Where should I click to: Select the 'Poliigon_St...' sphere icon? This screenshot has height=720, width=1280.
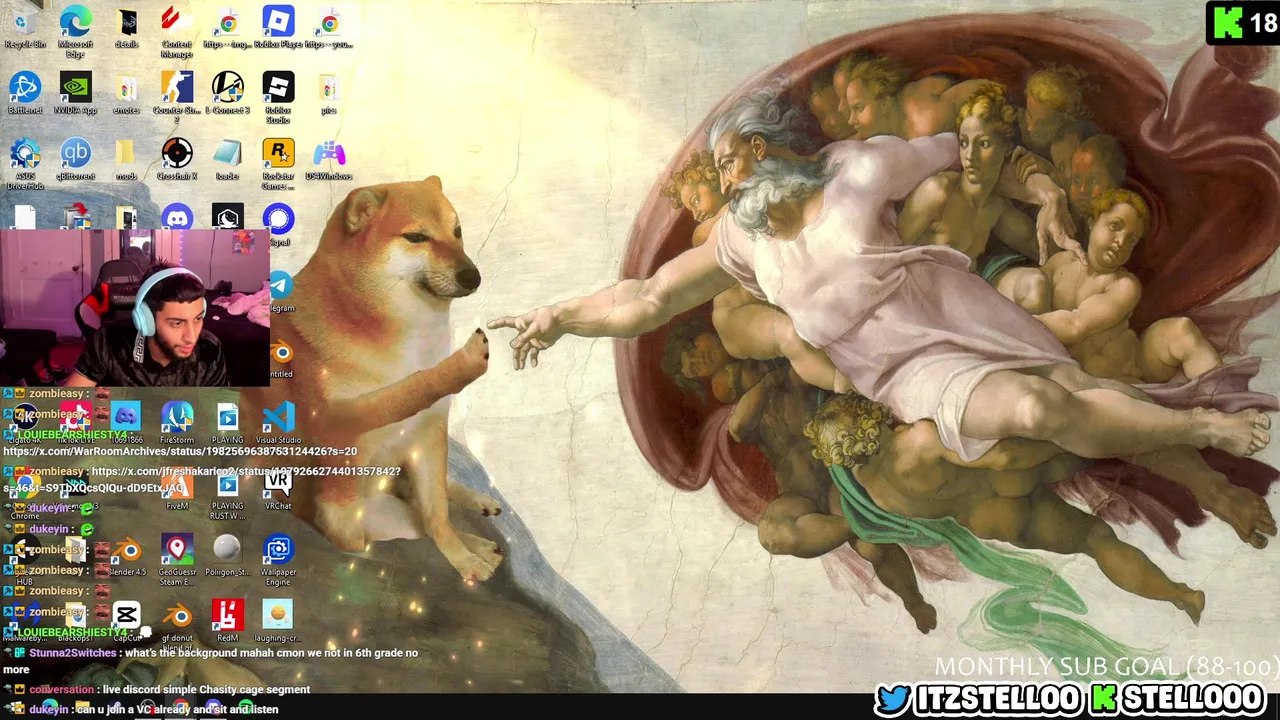tap(228, 555)
